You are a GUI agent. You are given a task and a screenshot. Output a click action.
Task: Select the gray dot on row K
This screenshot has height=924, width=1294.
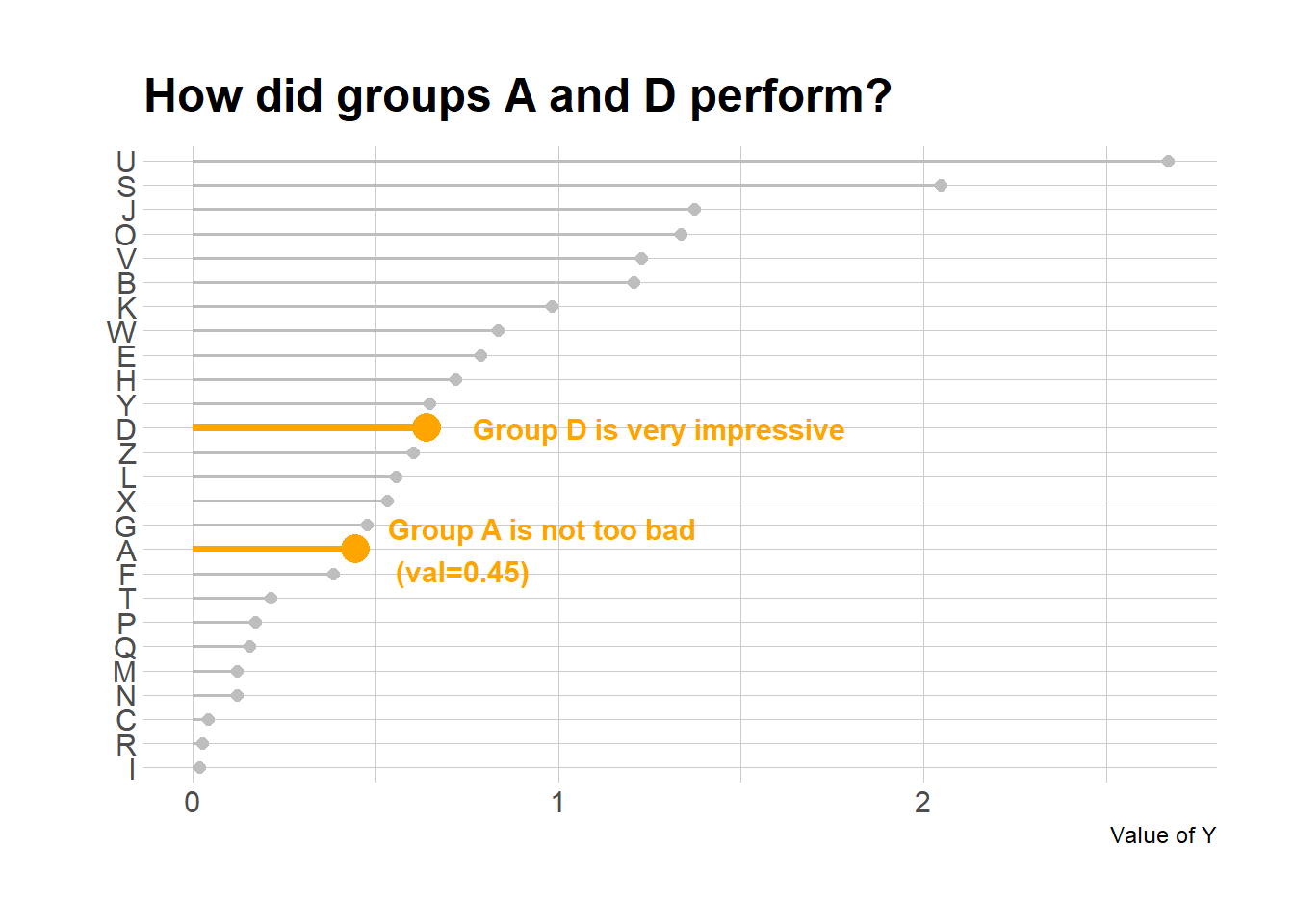click(x=552, y=306)
